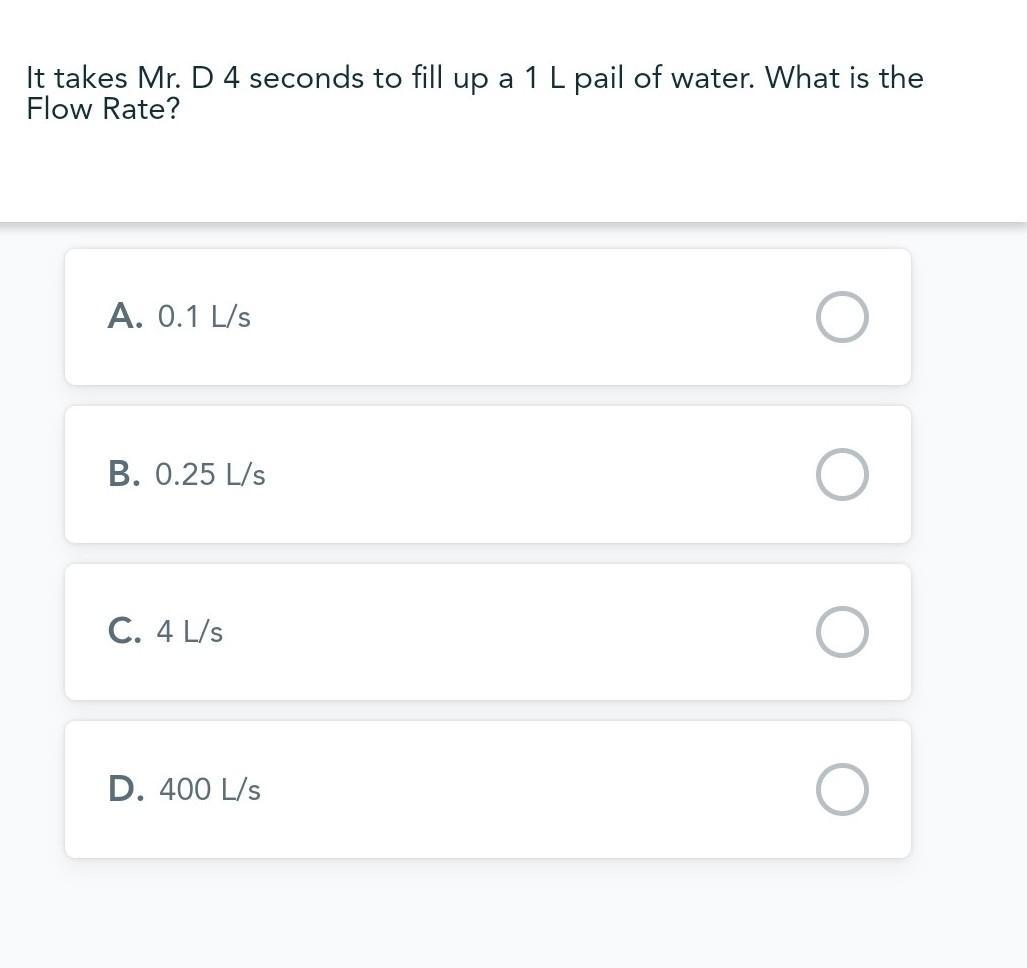This screenshot has width=1027, height=968.
Task: Select the radio button for option A
Action: [x=842, y=317]
